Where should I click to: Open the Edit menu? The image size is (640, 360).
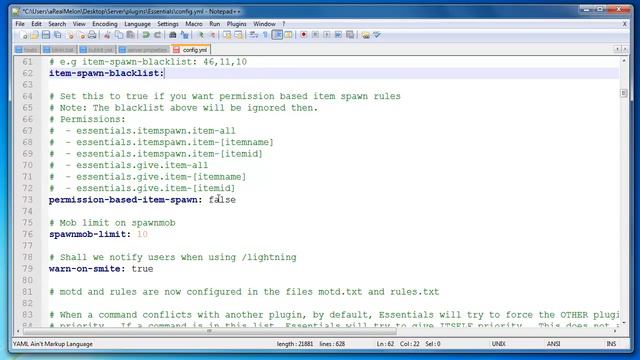[36, 24]
